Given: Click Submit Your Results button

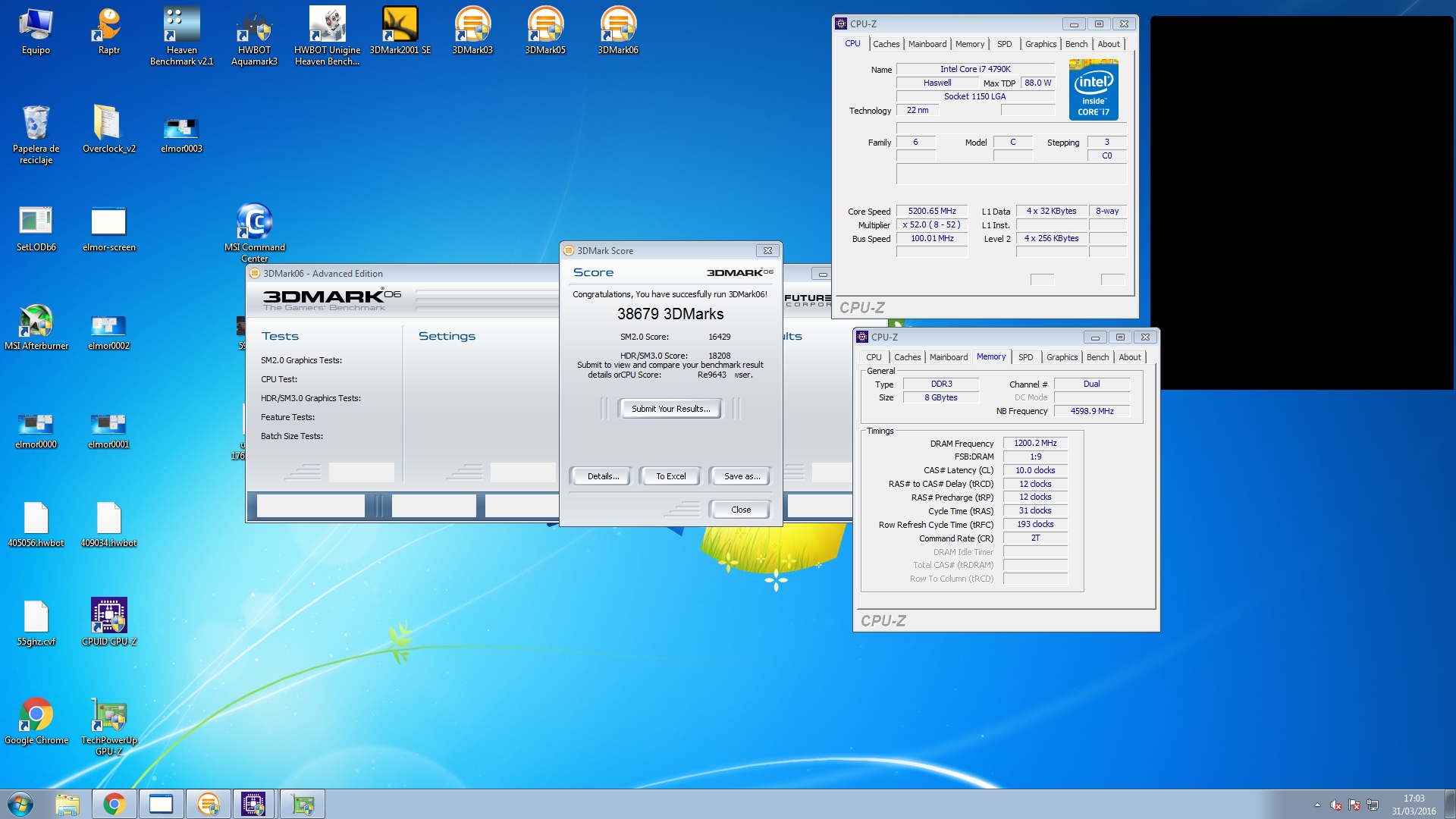Looking at the screenshot, I should pos(670,409).
